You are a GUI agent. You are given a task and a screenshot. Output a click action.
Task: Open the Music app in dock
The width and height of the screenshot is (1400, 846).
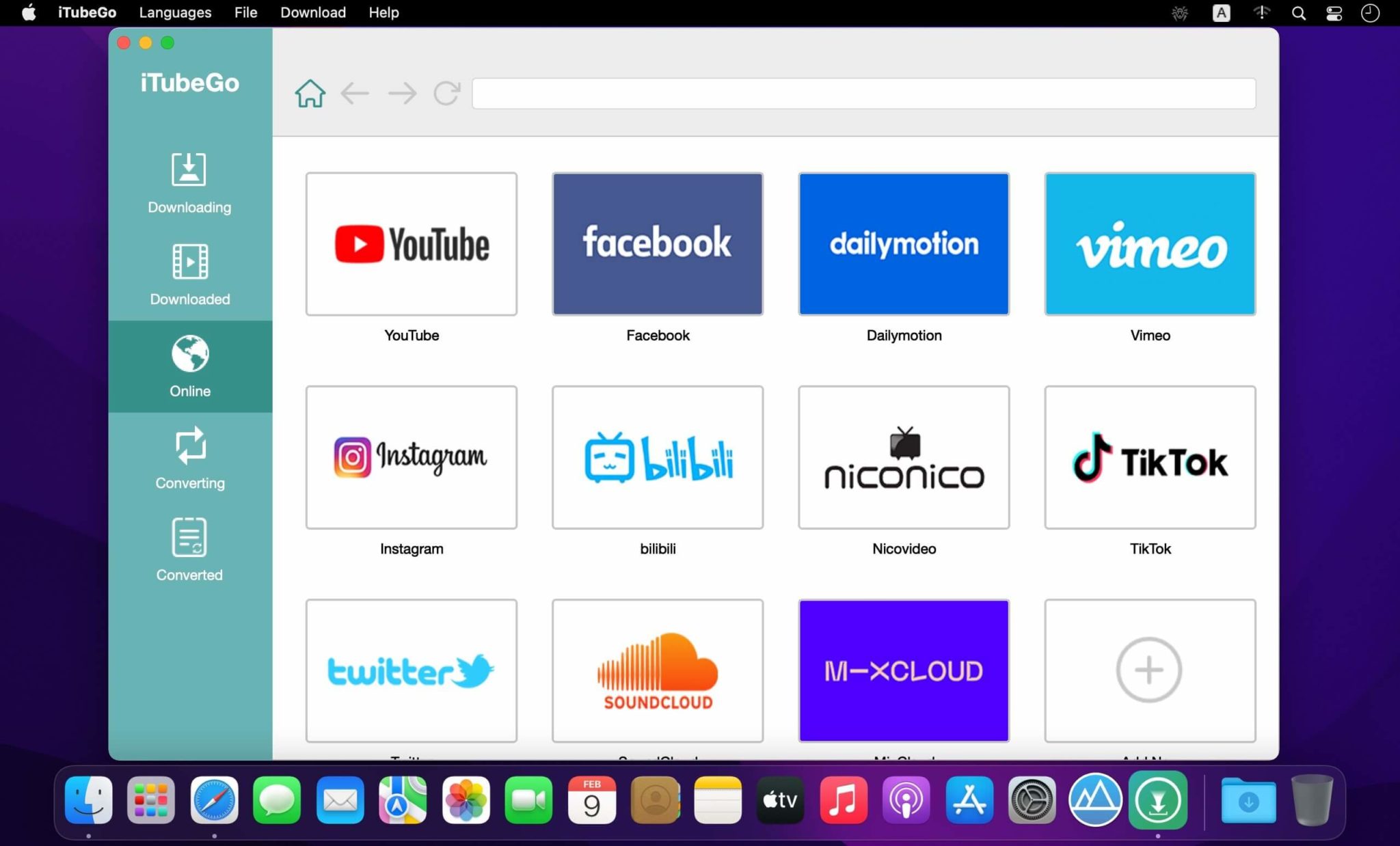pyautogui.click(x=844, y=799)
